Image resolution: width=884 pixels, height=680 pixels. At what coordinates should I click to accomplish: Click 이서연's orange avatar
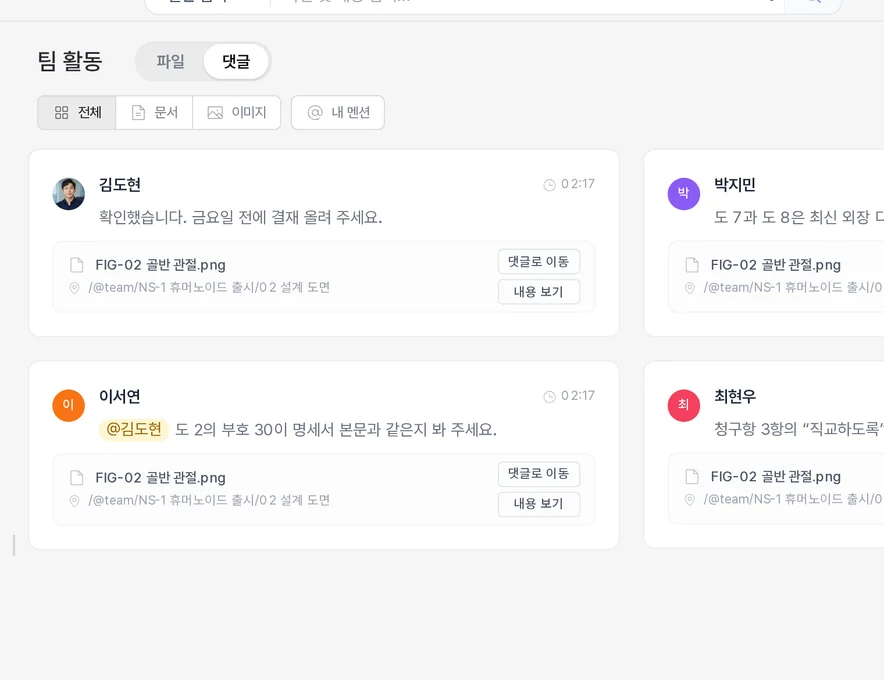(69, 405)
